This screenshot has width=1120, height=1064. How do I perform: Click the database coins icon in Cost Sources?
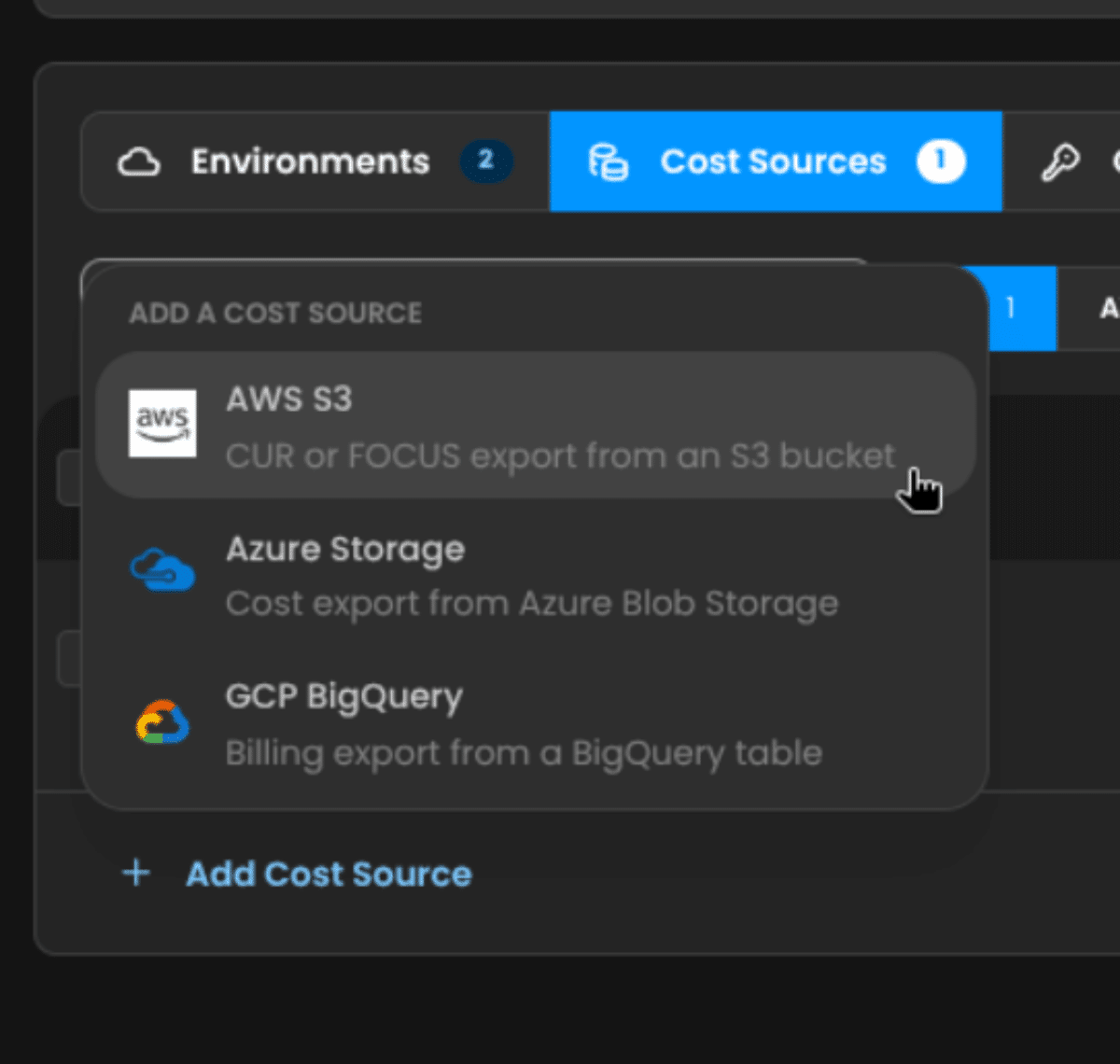(x=608, y=162)
